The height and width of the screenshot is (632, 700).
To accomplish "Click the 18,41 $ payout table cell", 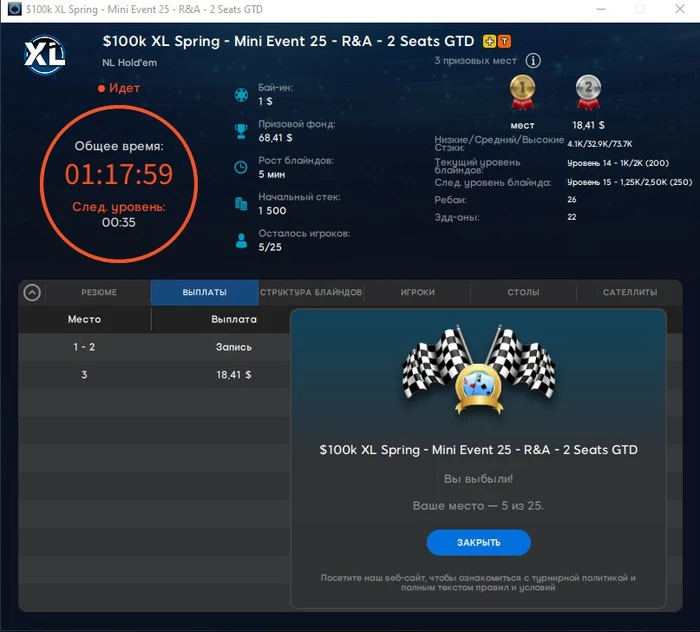I will [x=233, y=374].
